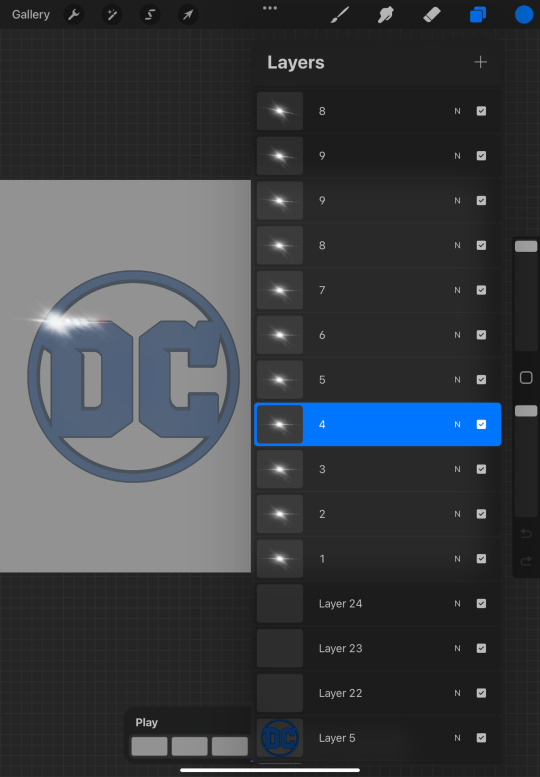The width and height of the screenshot is (540, 777).
Task: Select the Eraser tool
Action: point(432,14)
